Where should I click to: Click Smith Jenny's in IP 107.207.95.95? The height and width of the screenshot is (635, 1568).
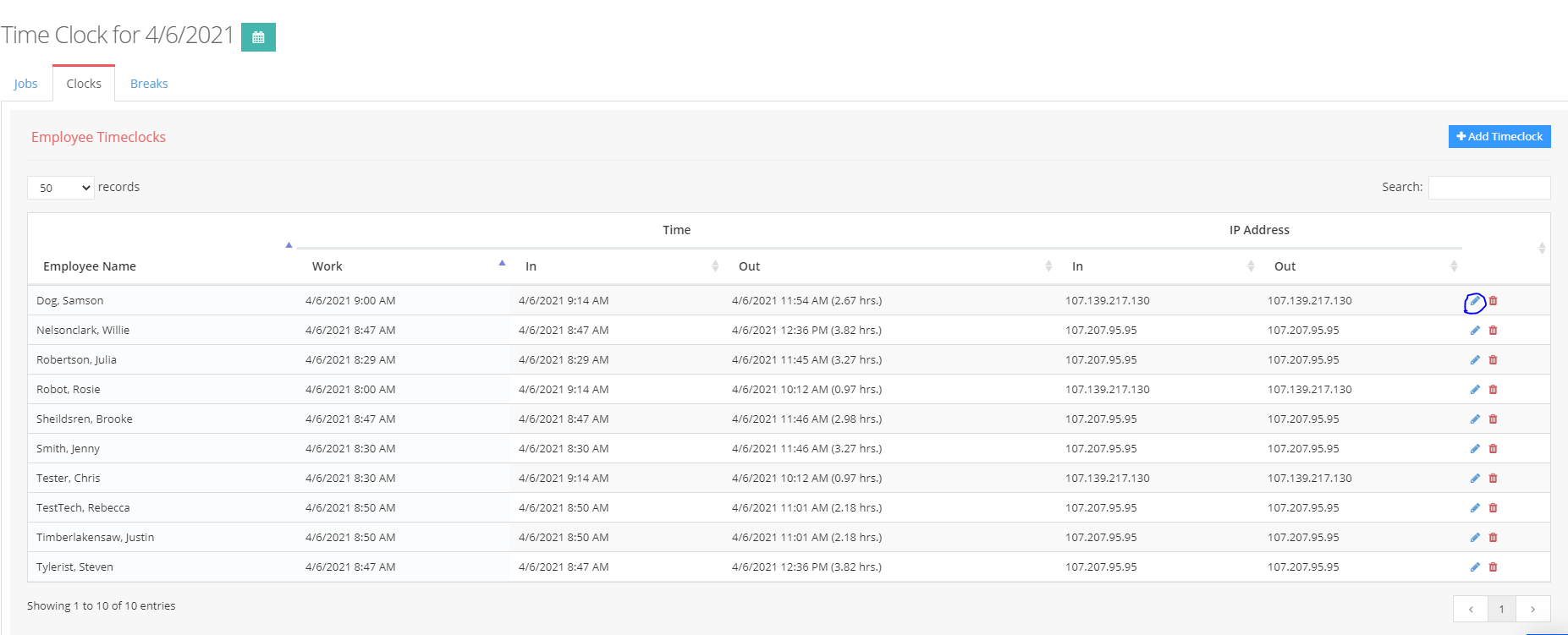click(1101, 449)
